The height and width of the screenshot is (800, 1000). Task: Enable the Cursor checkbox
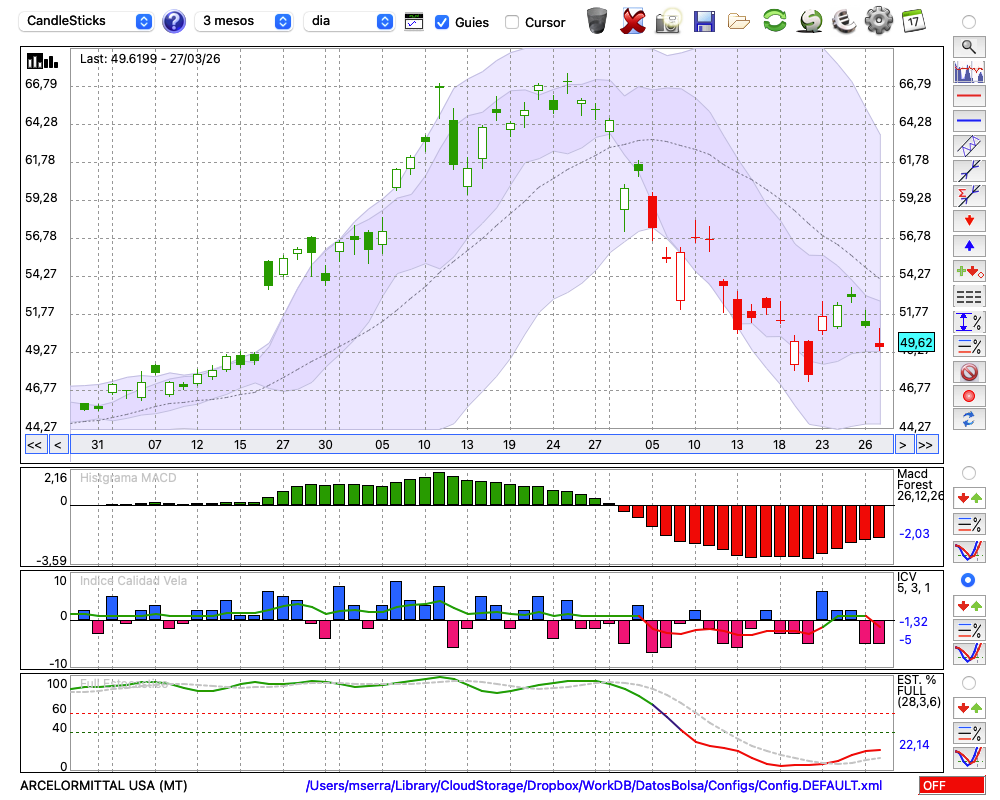(x=512, y=22)
